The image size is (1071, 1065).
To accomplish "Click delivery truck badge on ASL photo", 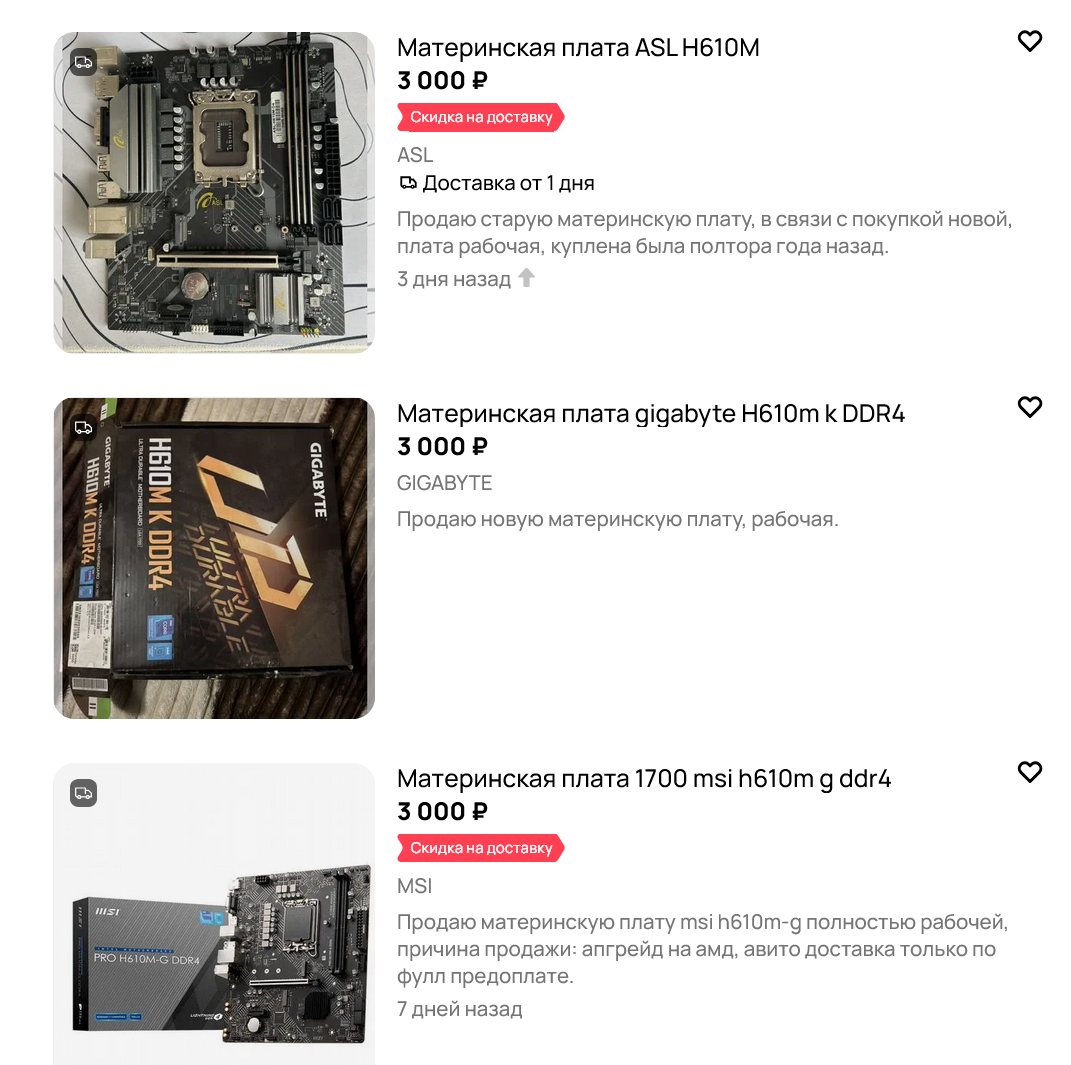I will point(83,62).
